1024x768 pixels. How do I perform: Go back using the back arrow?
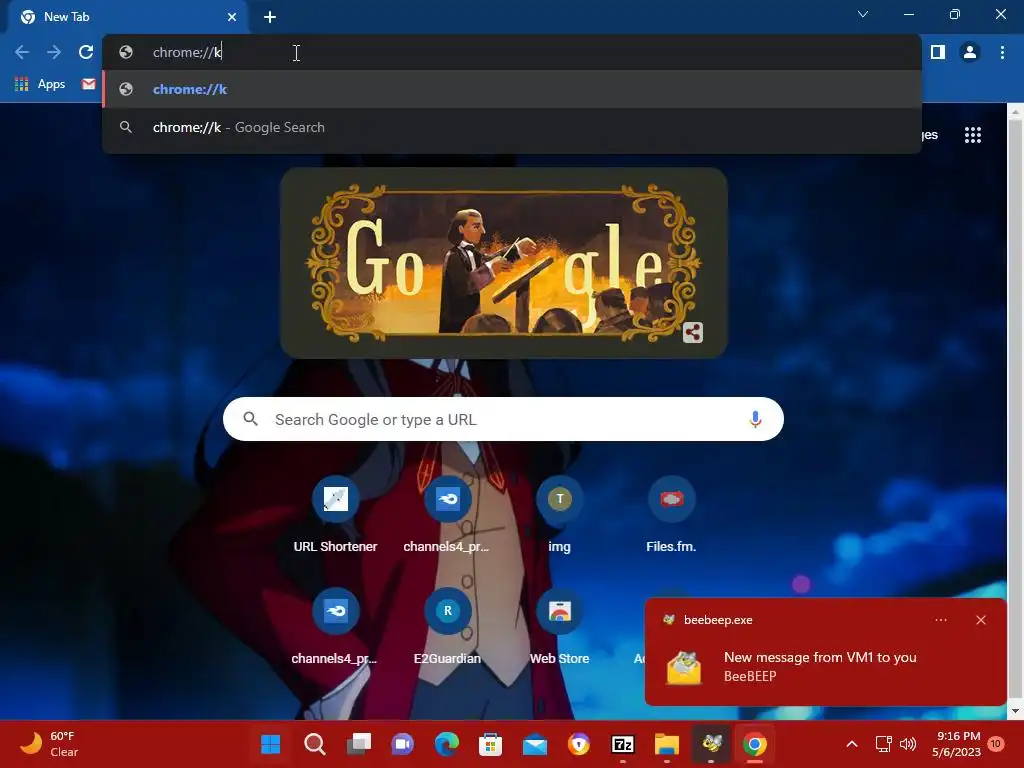22,52
